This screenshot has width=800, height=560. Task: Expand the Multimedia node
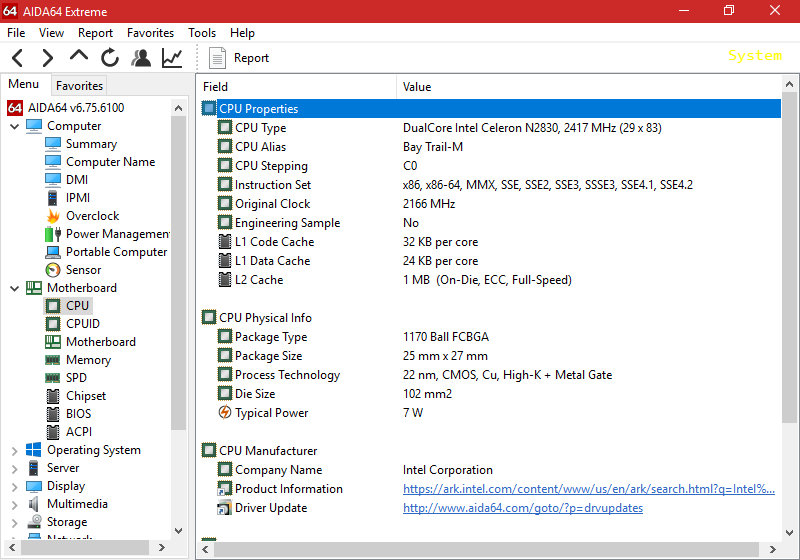point(14,504)
